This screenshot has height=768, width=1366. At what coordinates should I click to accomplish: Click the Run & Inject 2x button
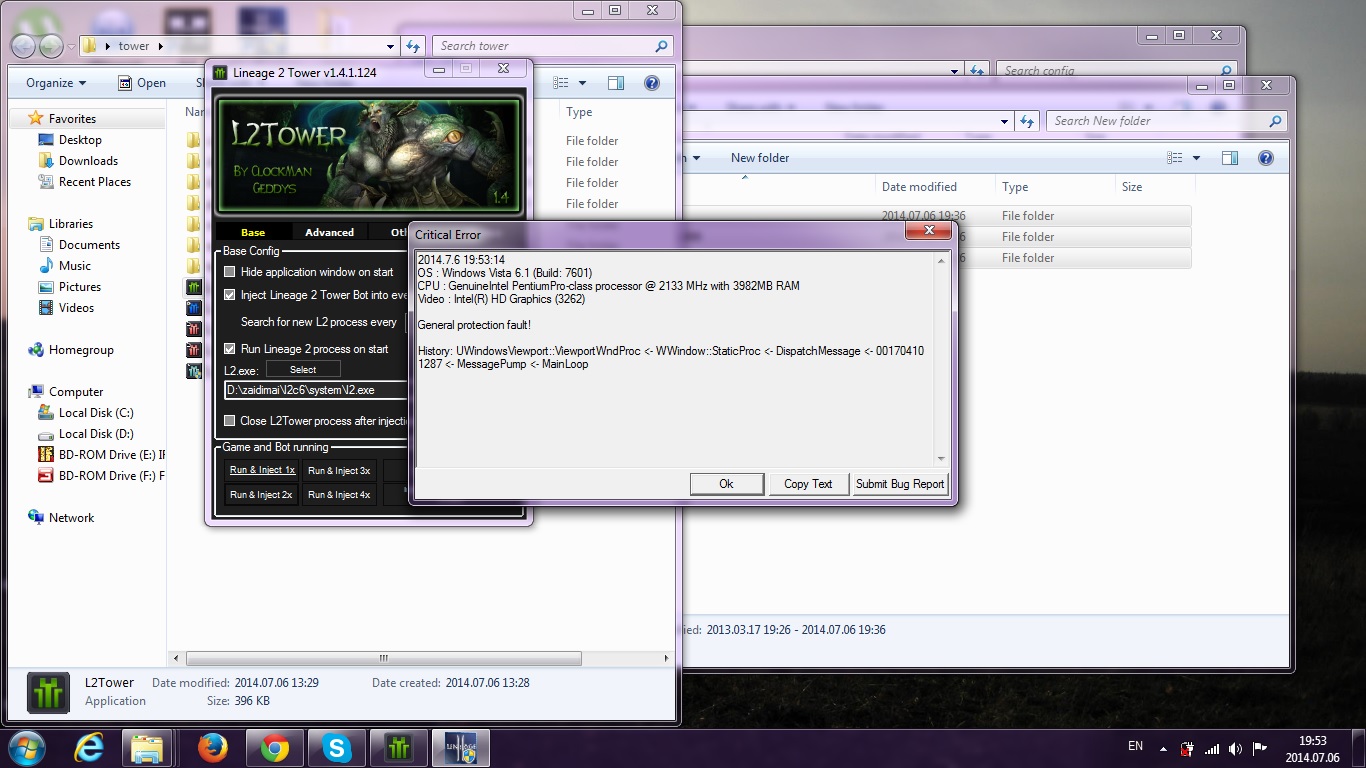[261, 495]
